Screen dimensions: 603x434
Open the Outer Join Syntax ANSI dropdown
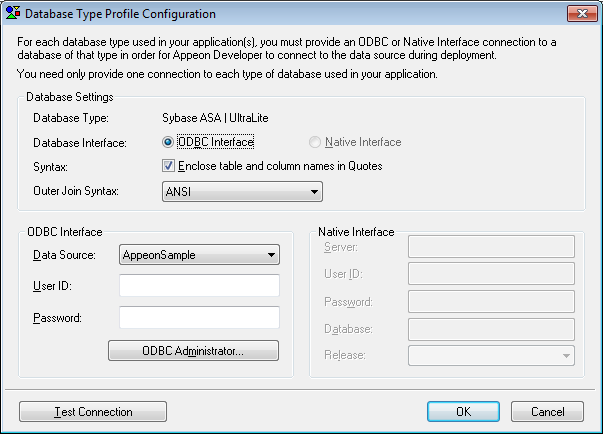click(x=242, y=191)
